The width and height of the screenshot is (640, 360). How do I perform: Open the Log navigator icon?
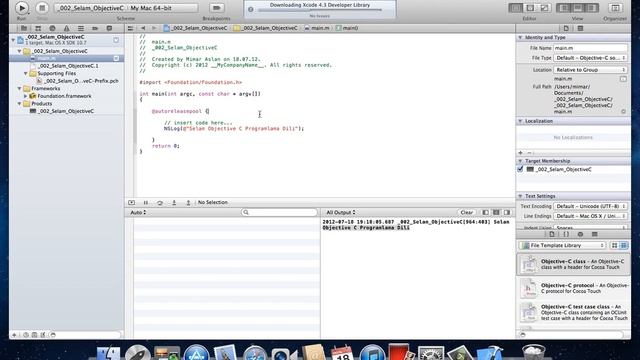point(109,28)
